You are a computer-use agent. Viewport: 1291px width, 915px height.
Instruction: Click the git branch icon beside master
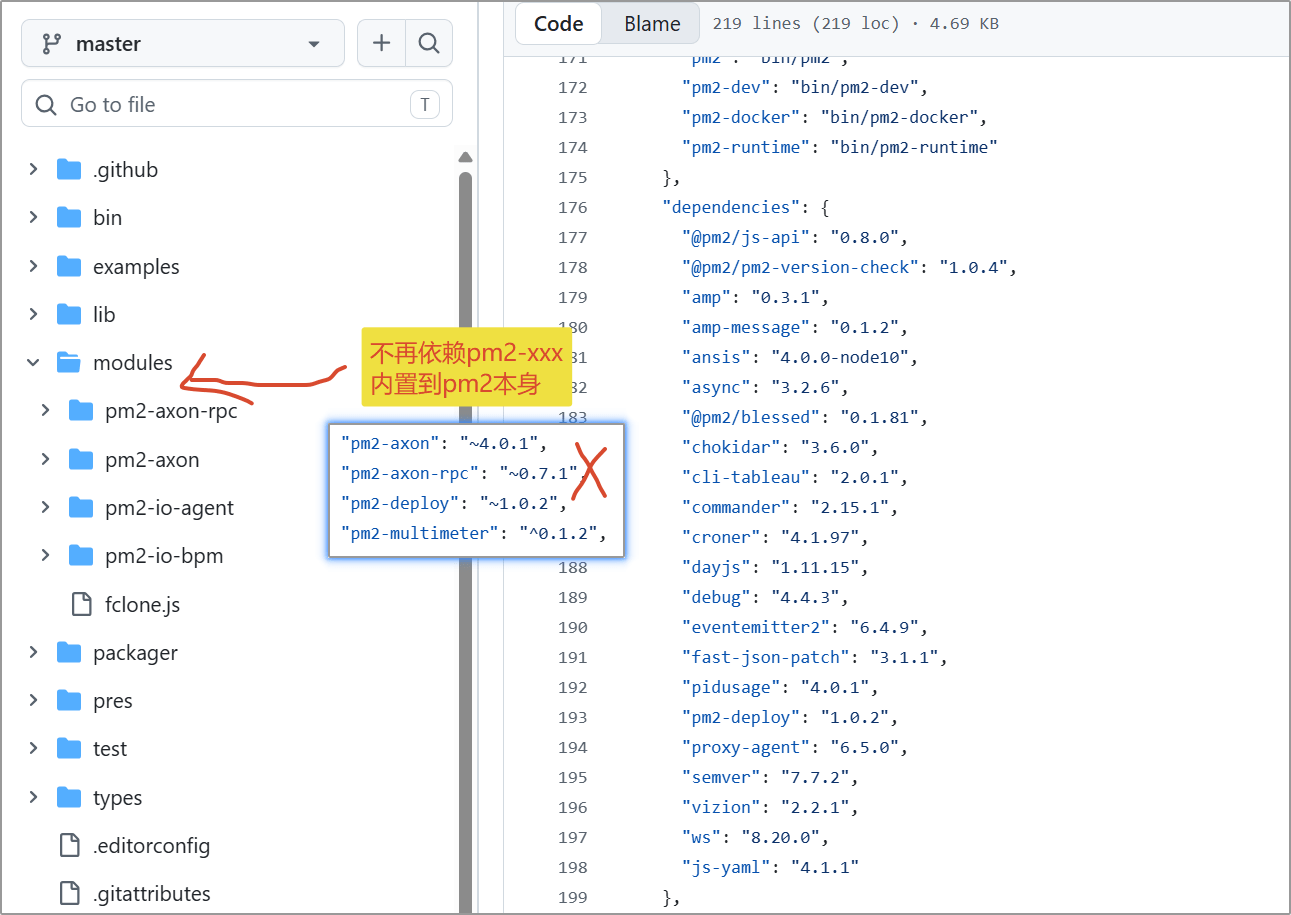pos(50,44)
